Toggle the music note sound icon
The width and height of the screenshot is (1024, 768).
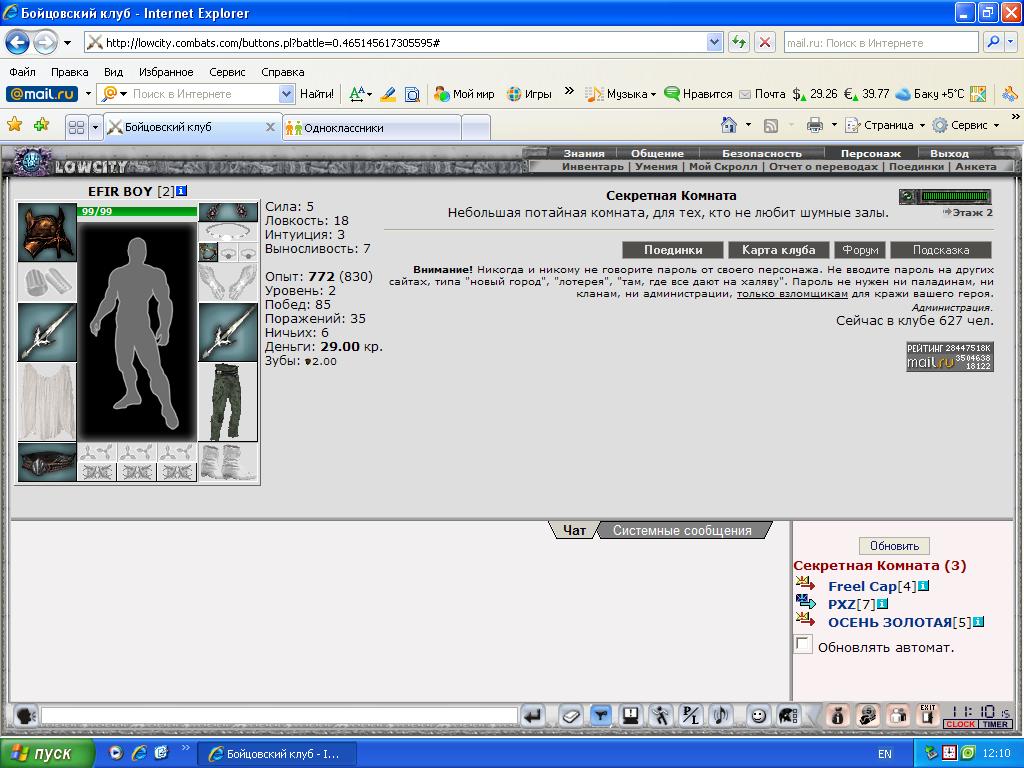click(721, 716)
